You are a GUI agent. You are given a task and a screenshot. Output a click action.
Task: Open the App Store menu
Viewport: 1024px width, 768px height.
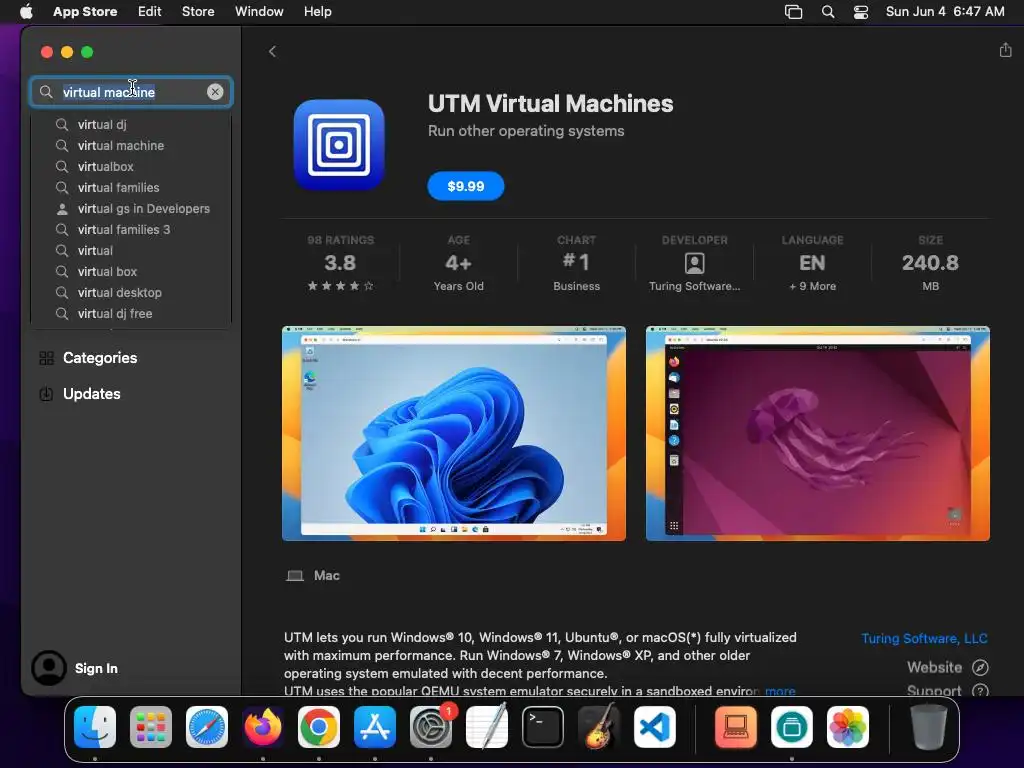click(85, 11)
